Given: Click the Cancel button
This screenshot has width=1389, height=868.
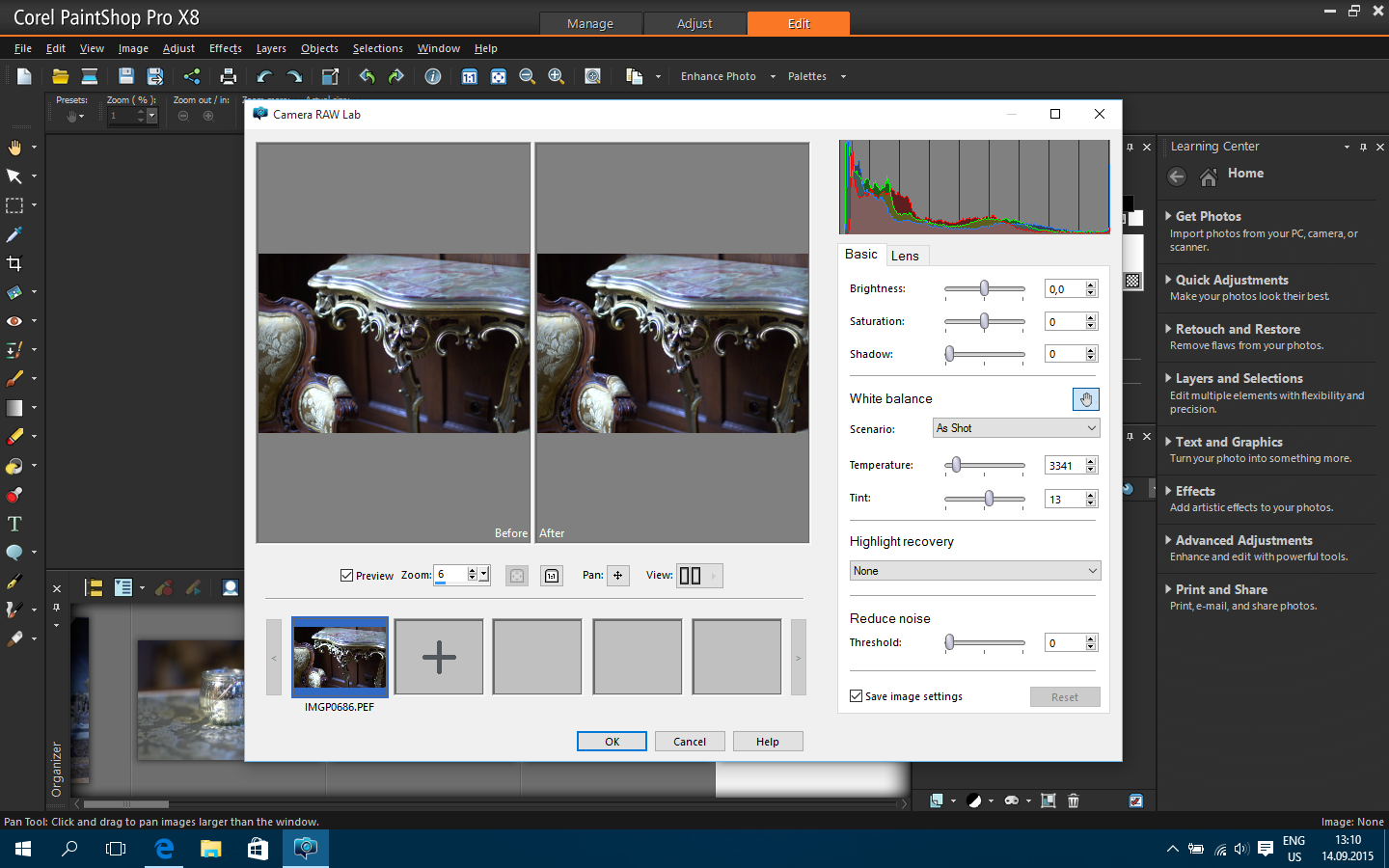Looking at the screenshot, I should pyautogui.click(x=690, y=742).
